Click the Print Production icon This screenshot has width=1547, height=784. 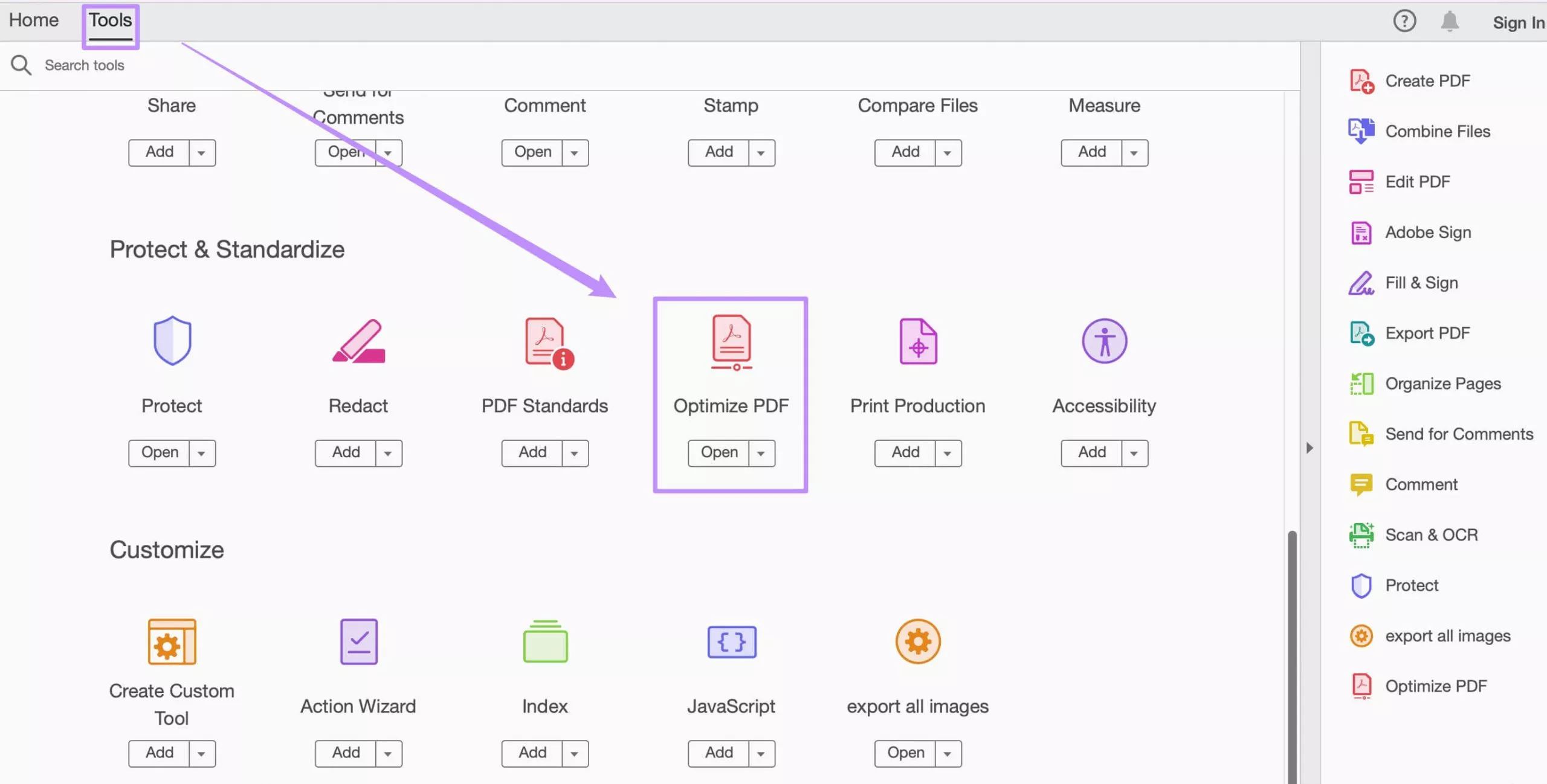point(918,341)
